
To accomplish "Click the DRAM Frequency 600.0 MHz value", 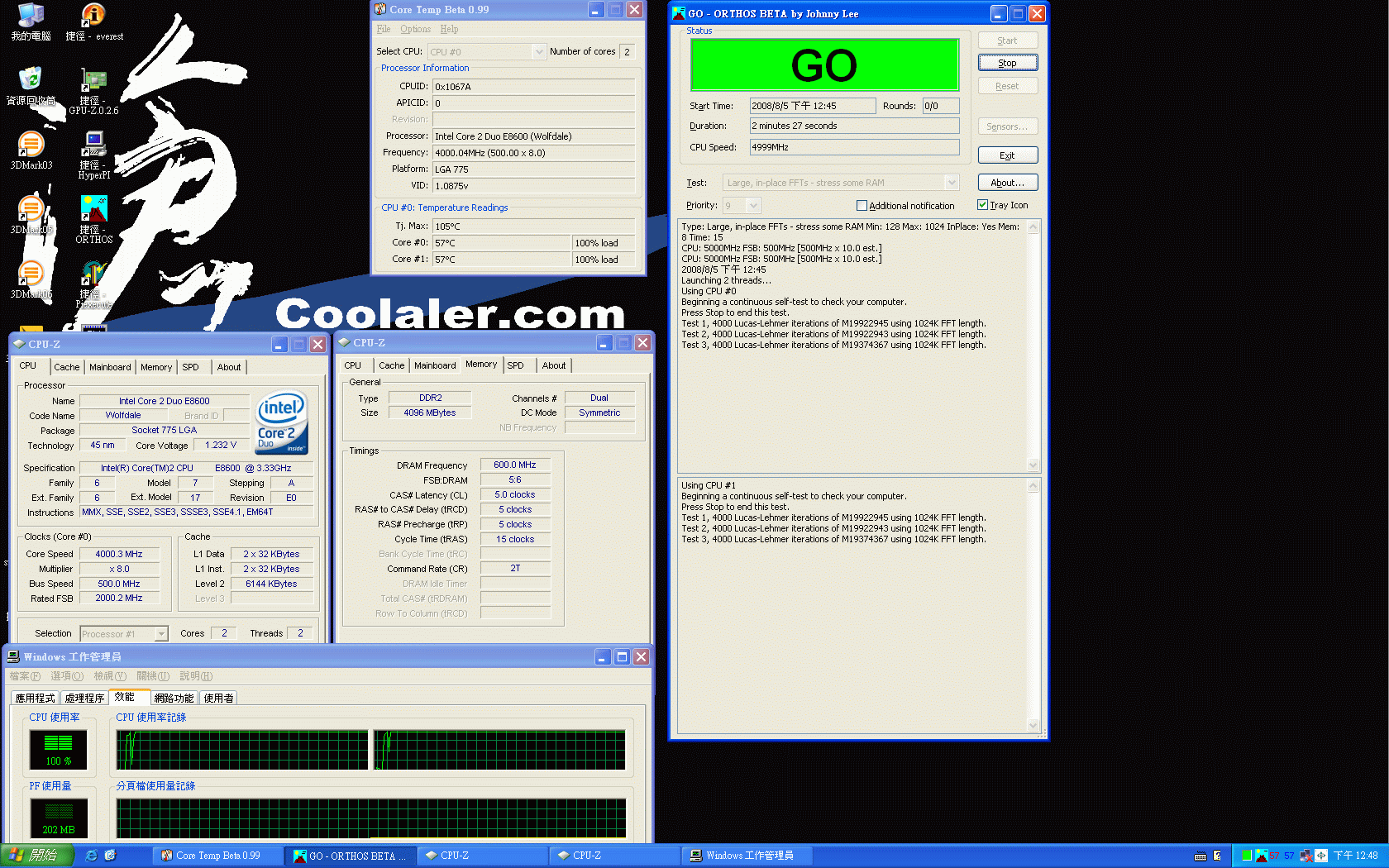I will click(515, 465).
